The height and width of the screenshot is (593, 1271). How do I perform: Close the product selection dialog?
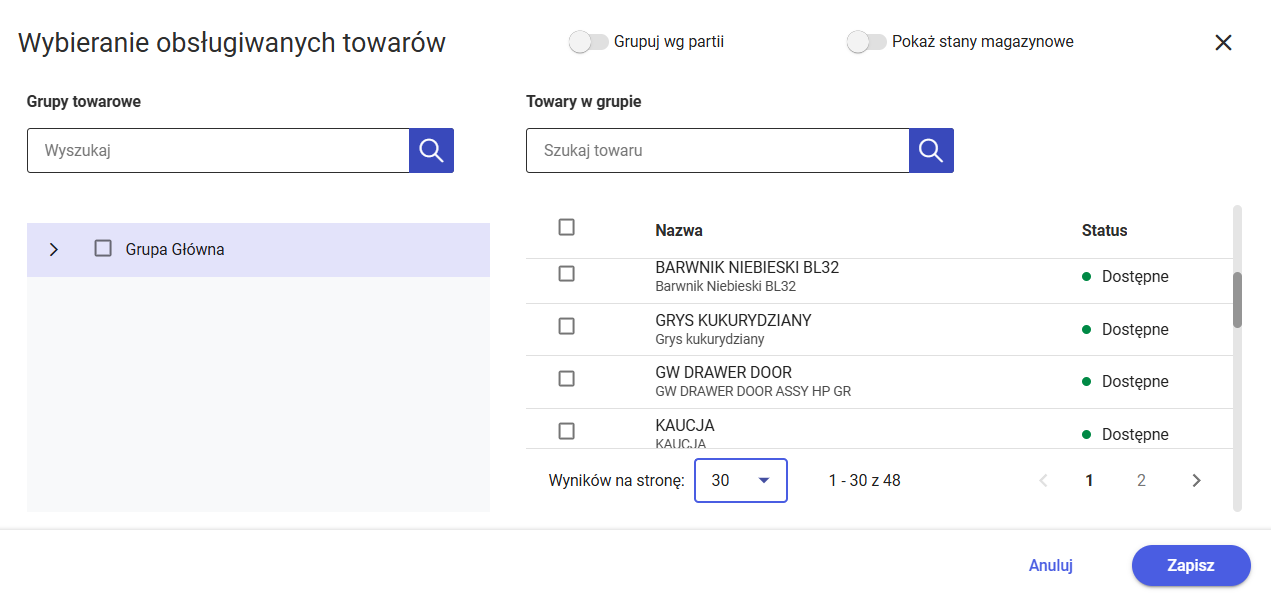[1223, 42]
